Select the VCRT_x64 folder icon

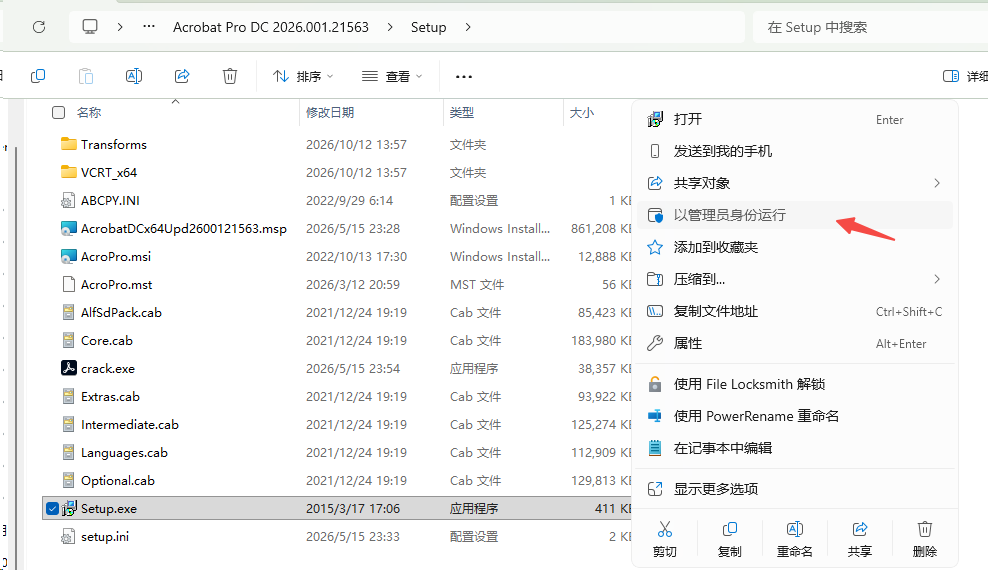click(x=69, y=172)
